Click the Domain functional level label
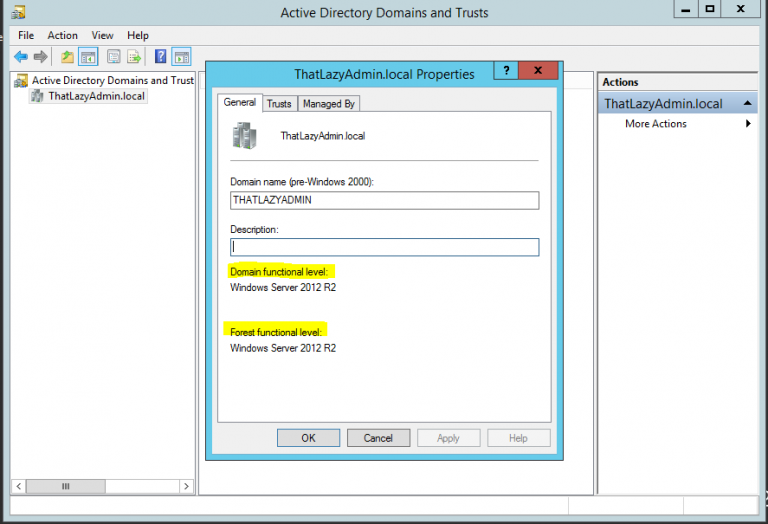768x524 pixels. click(x=279, y=272)
